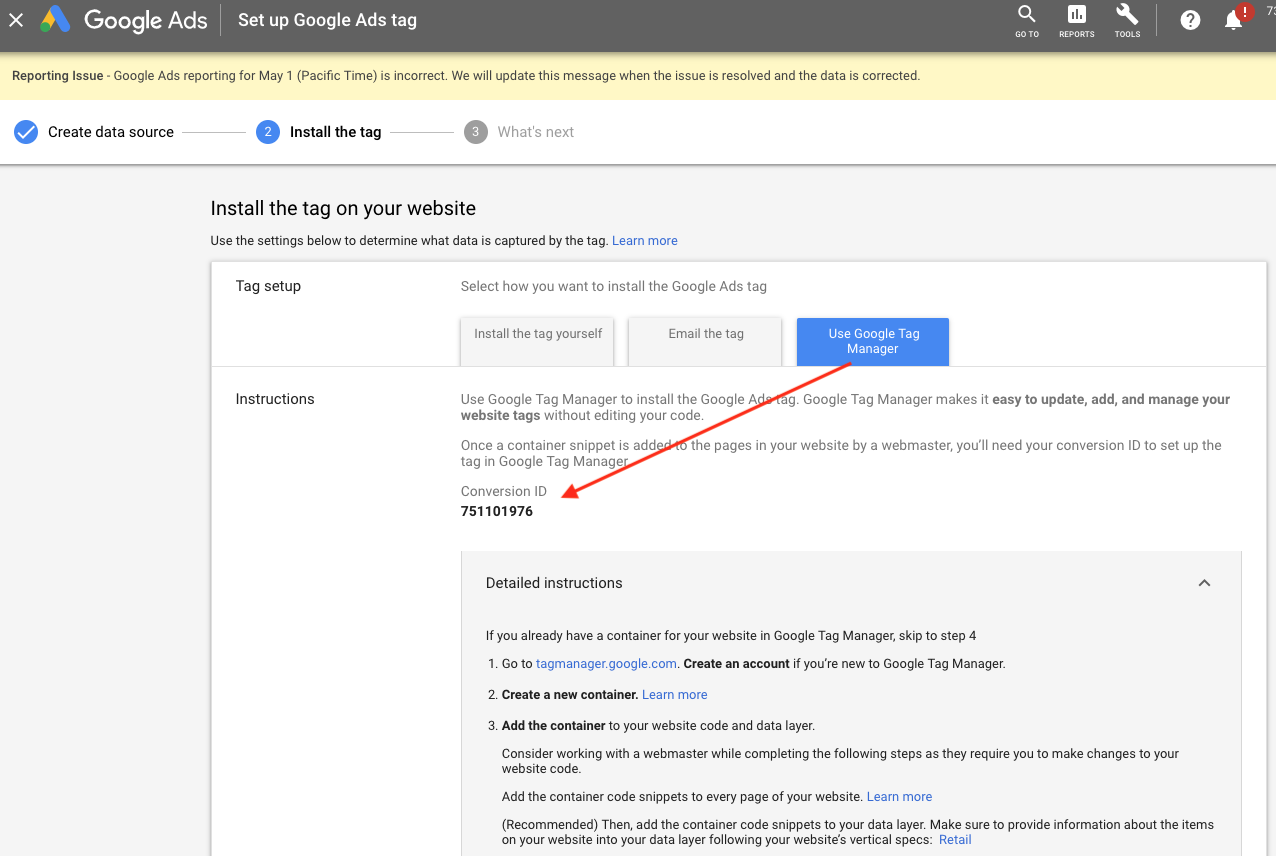Click the Add the container step text

[x=658, y=726]
